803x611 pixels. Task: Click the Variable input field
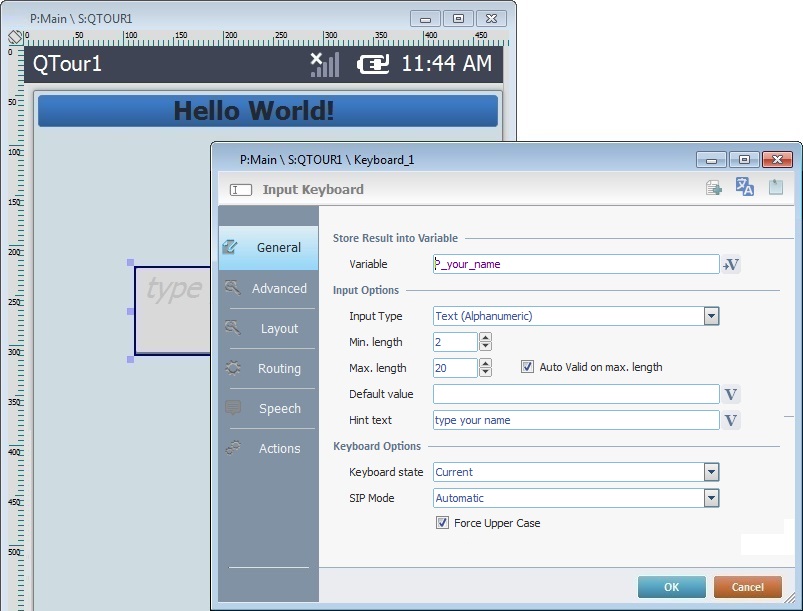tap(576, 264)
